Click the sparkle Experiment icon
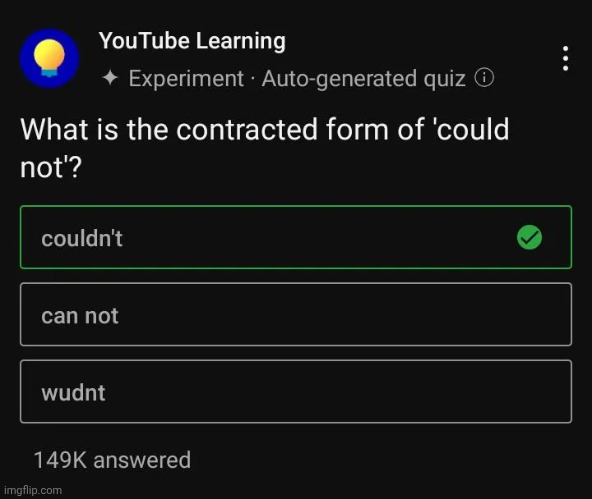Screen dimensions: 592x499 coord(110,78)
